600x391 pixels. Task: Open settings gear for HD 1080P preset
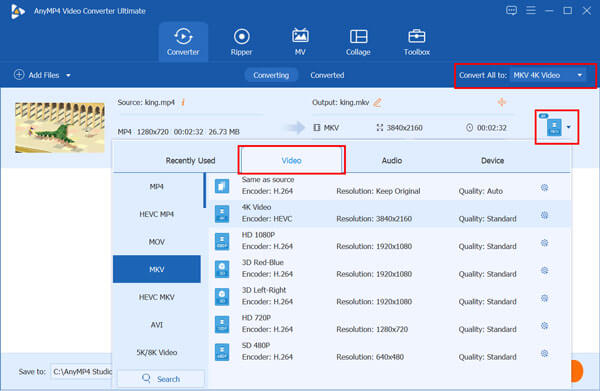(545, 243)
